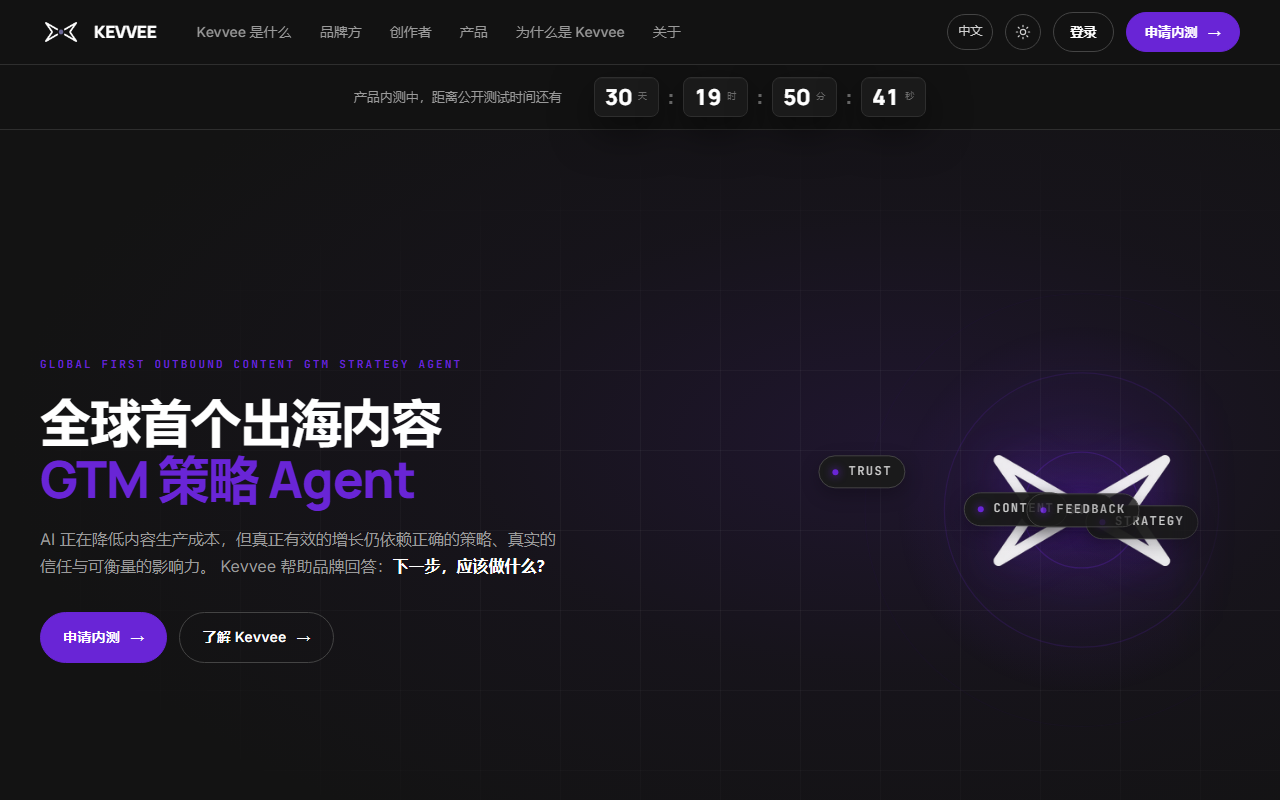
Task: Click the 产品内测中 countdown label text
Action: coord(457,97)
